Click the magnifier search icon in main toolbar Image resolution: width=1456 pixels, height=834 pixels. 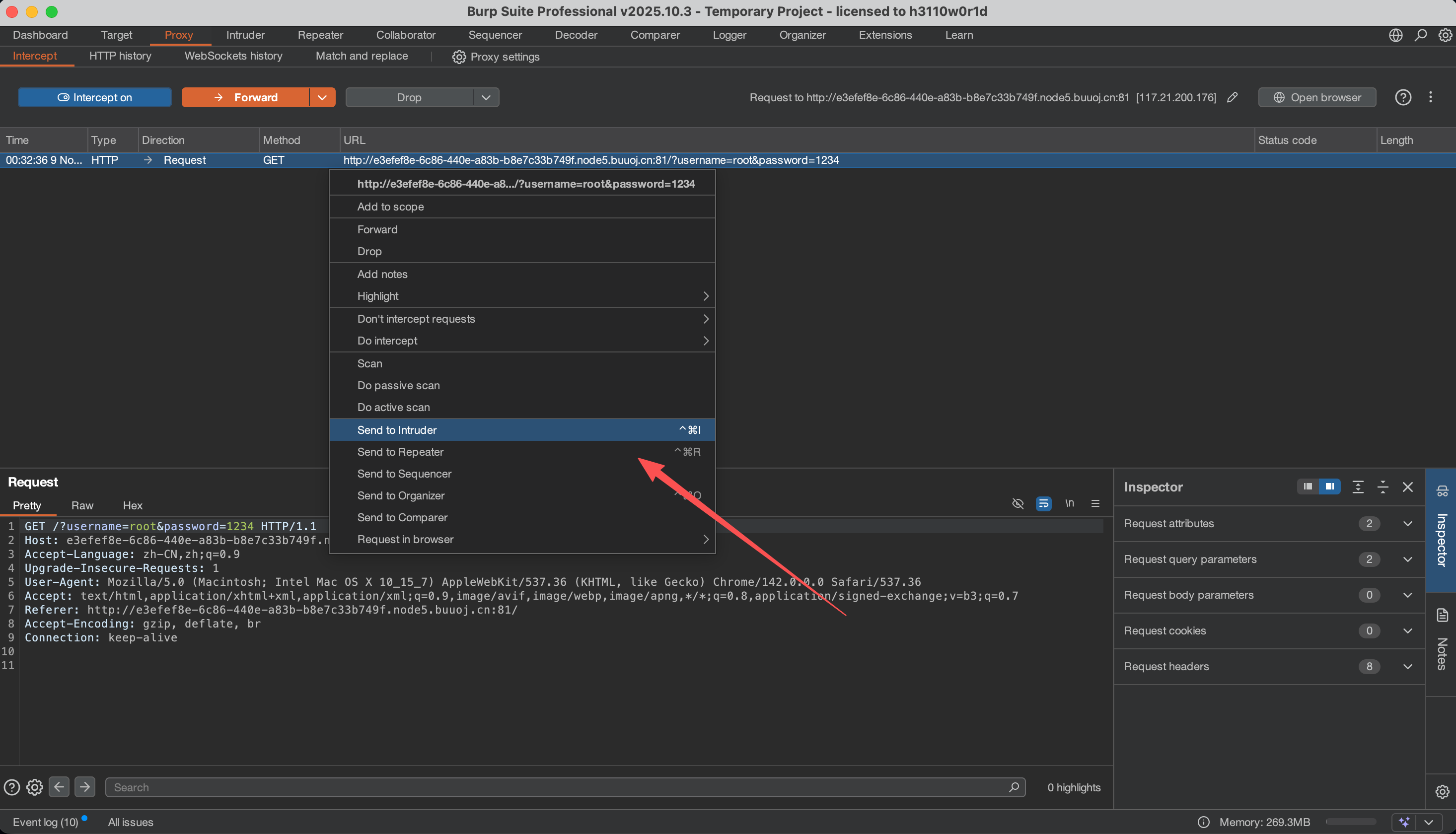(1420, 35)
